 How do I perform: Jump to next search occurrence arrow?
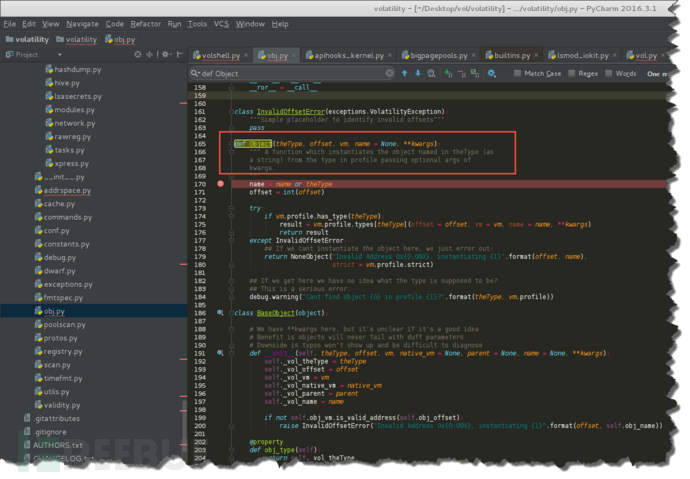coord(418,73)
